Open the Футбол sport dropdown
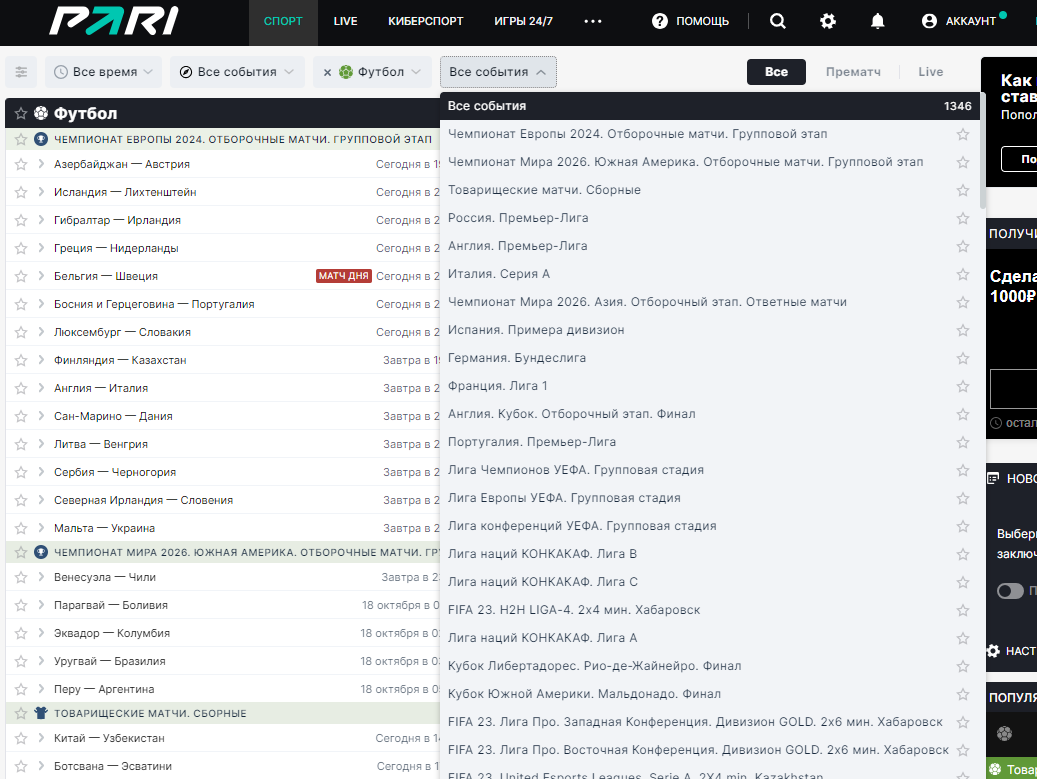 point(380,72)
